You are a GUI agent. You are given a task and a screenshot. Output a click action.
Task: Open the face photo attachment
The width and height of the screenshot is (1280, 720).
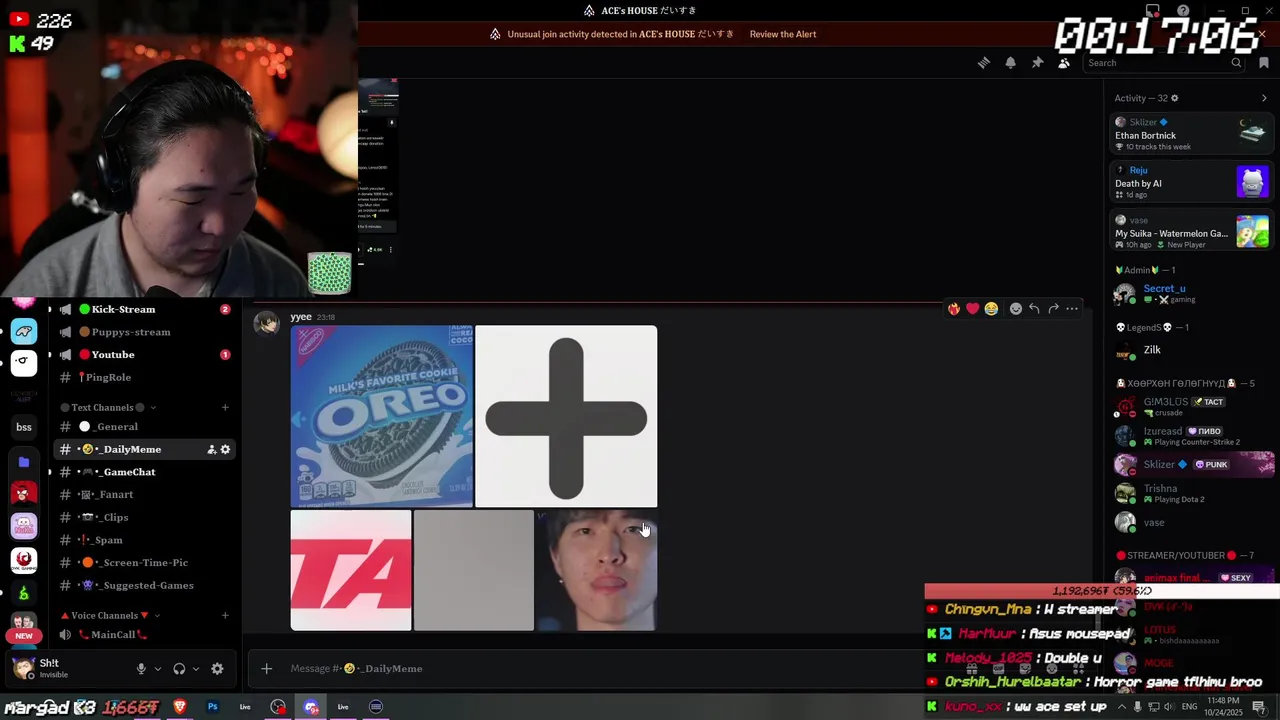coord(596,570)
